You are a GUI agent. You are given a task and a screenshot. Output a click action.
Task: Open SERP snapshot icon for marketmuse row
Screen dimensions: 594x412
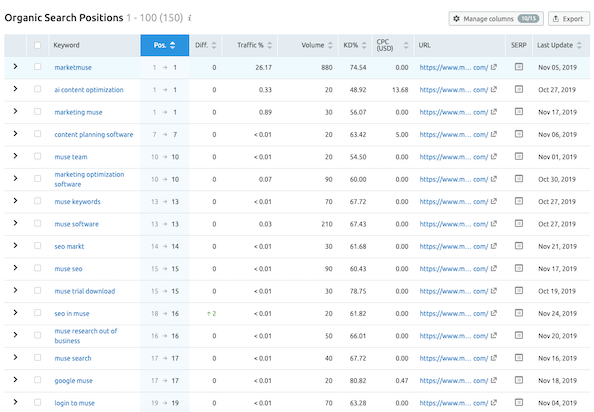click(x=519, y=67)
